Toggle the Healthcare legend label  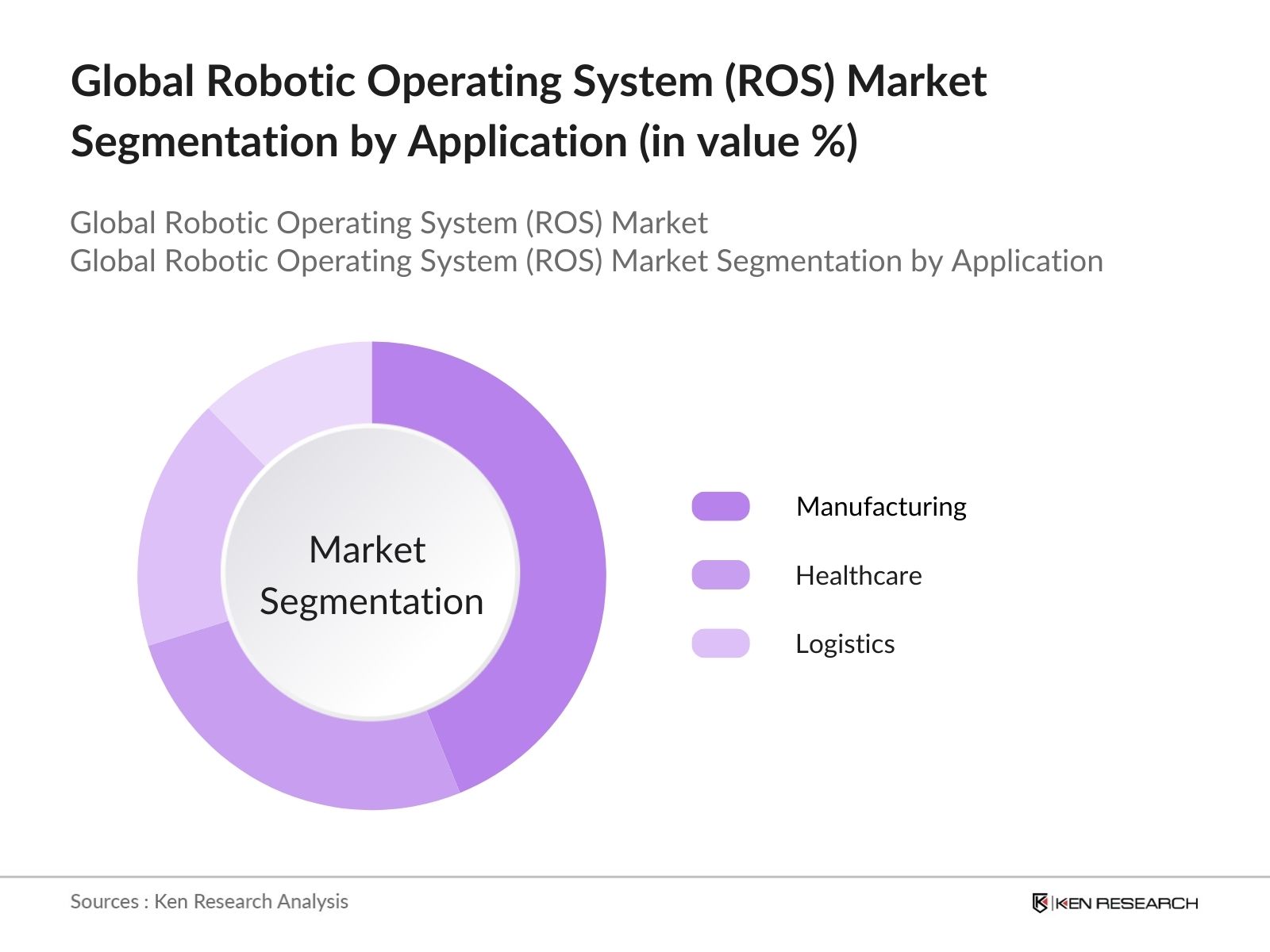(858, 575)
